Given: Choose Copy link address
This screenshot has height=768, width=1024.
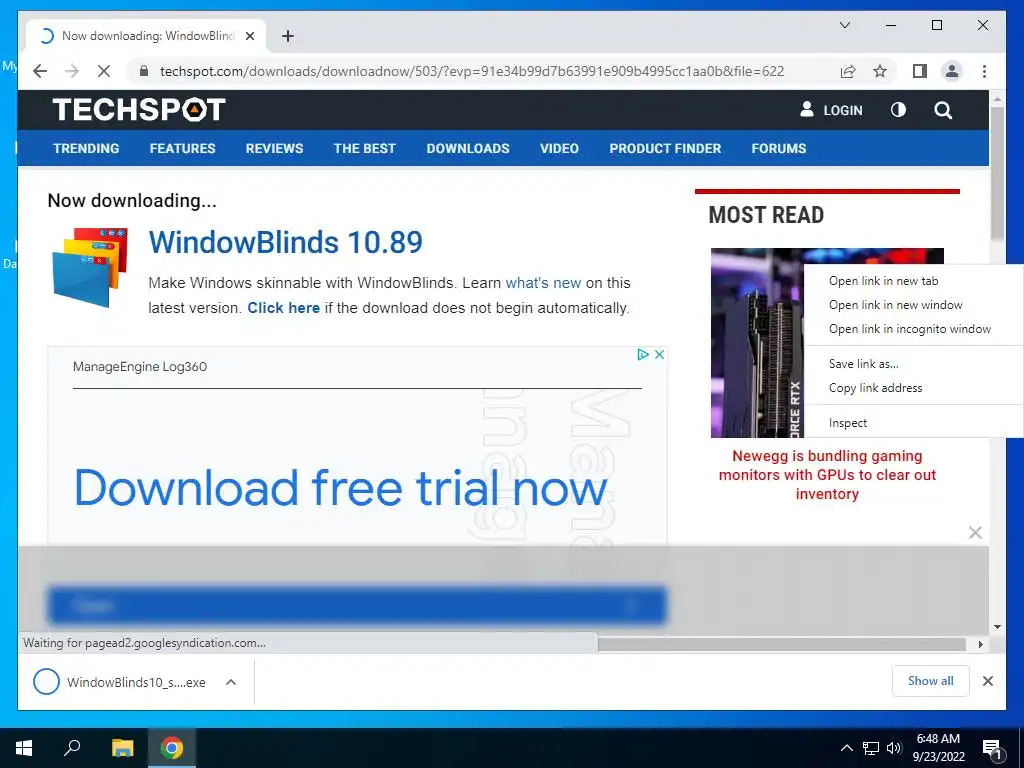Looking at the screenshot, I should (x=913, y=388).
